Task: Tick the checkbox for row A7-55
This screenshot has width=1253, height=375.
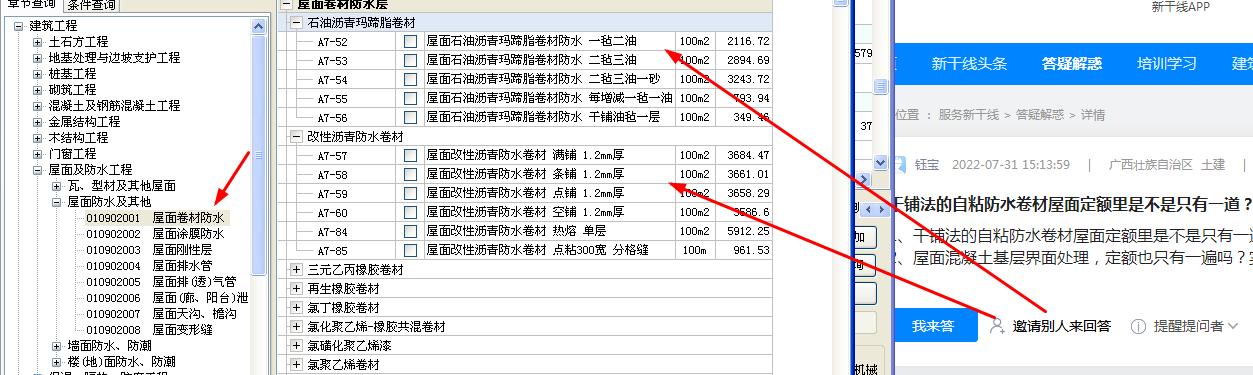Action: 410,99
